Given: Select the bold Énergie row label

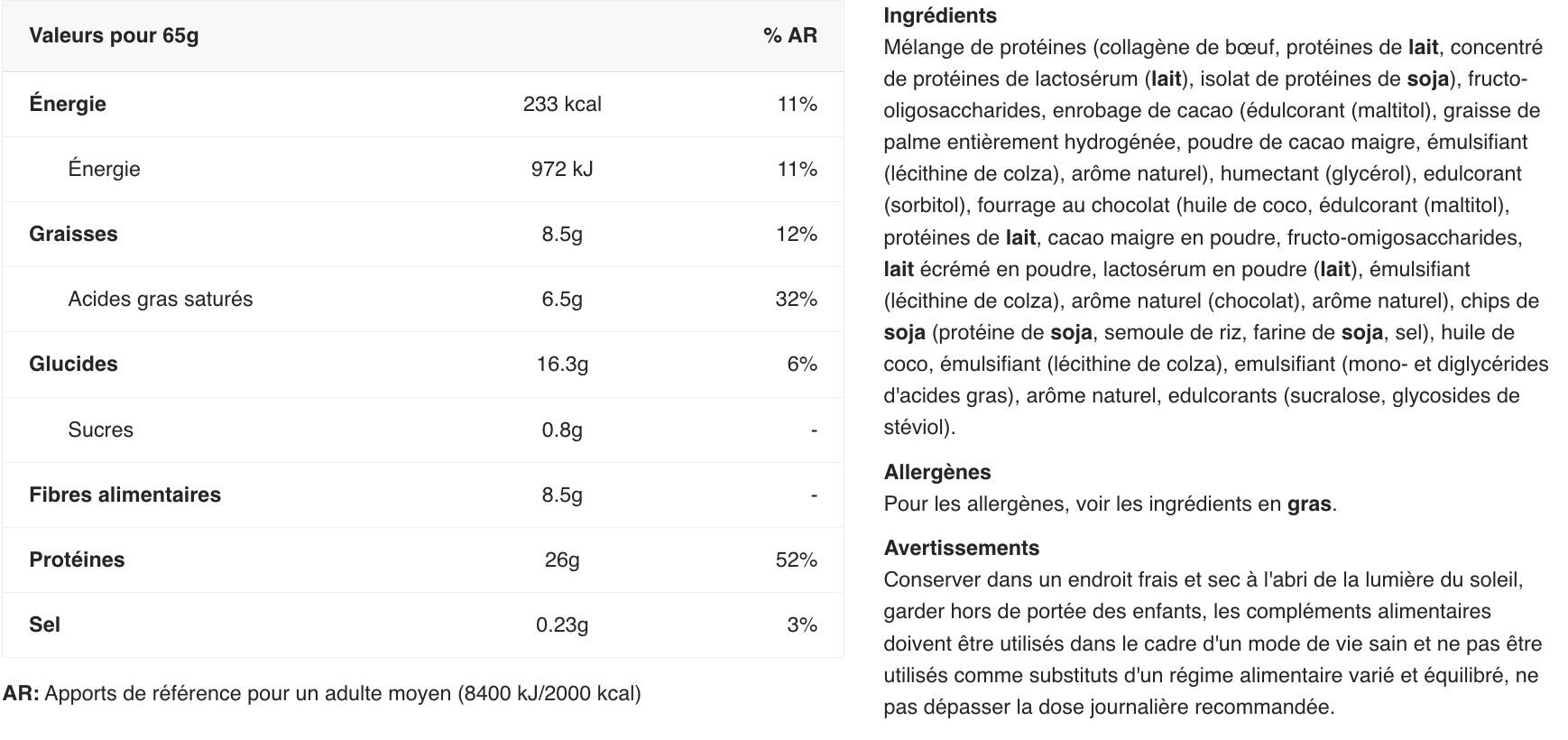Looking at the screenshot, I should tap(68, 104).
